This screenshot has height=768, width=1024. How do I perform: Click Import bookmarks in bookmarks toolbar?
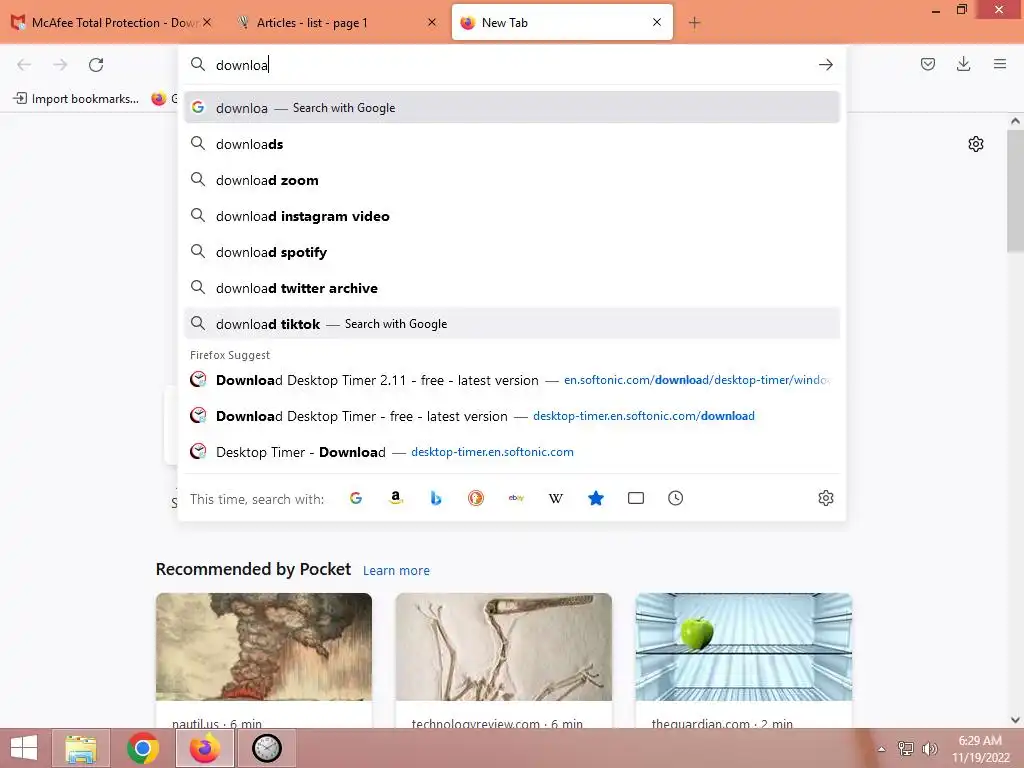[x=76, y=99]
